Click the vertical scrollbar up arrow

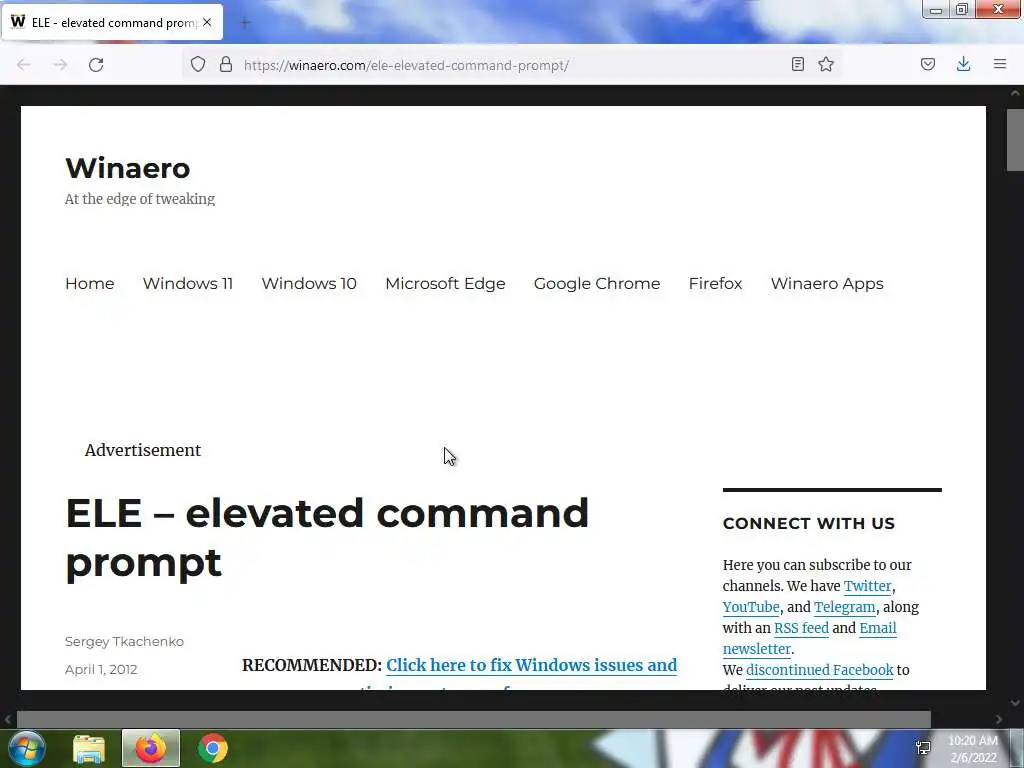click(x=1015, y=93)
